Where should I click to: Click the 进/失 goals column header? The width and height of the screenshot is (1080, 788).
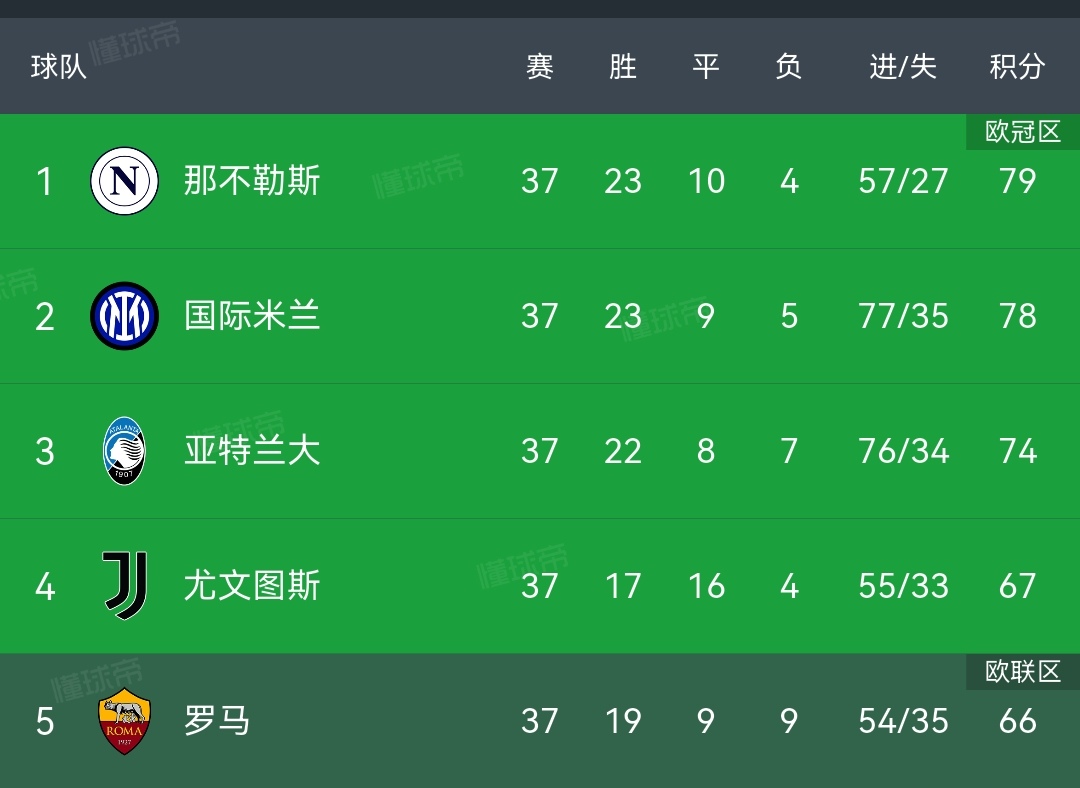click(903, 66)
